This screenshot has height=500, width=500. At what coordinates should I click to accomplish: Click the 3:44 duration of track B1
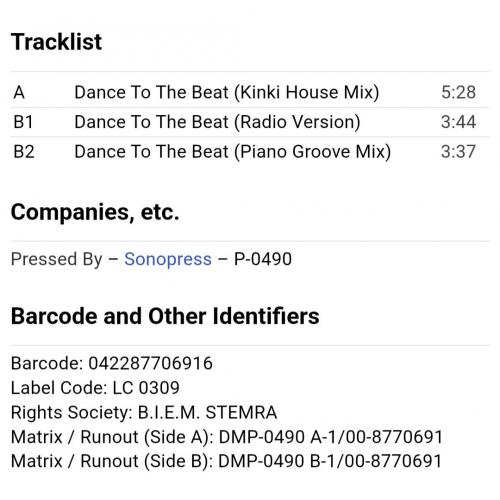point(458,122)
